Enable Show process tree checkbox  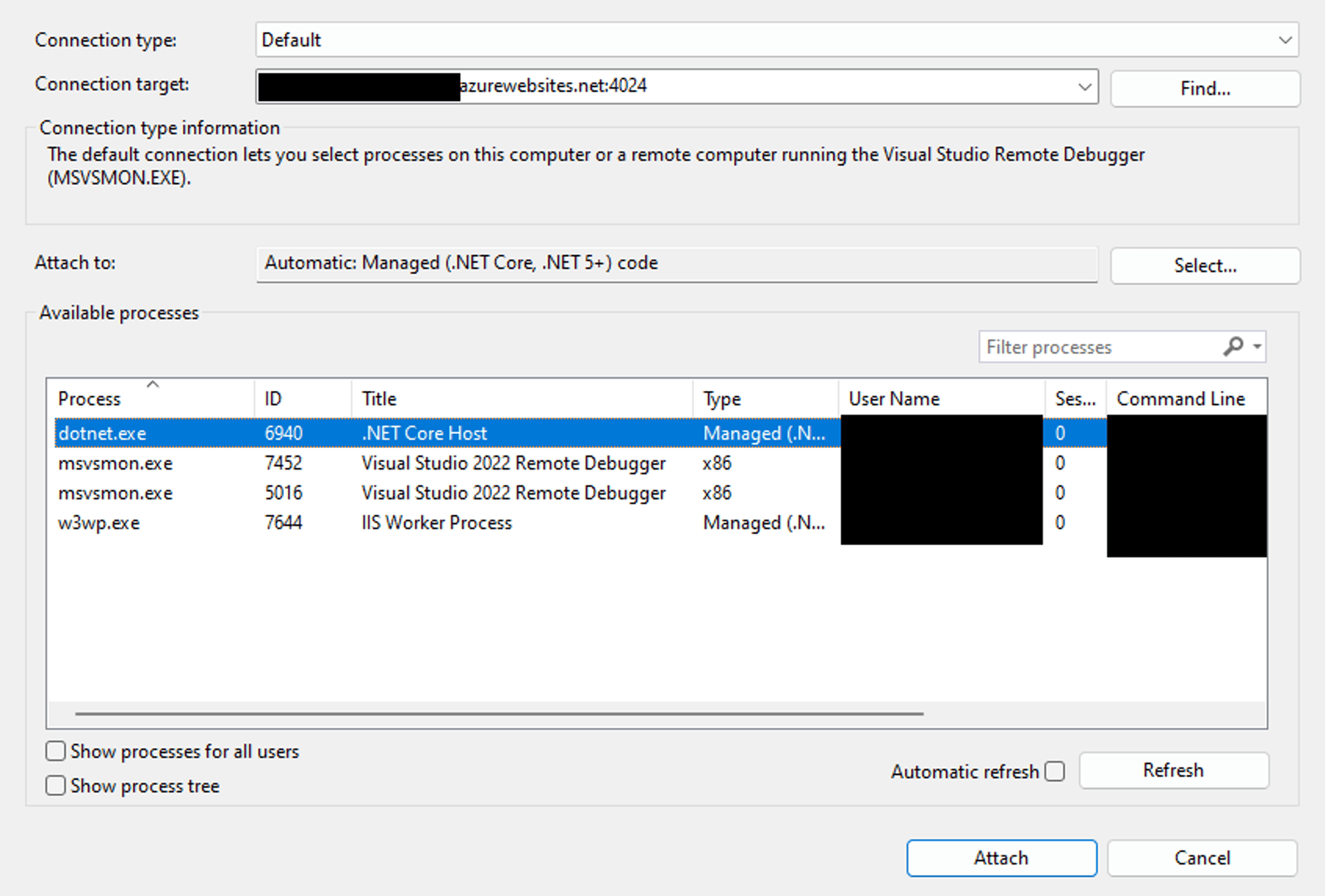(55, 785)
